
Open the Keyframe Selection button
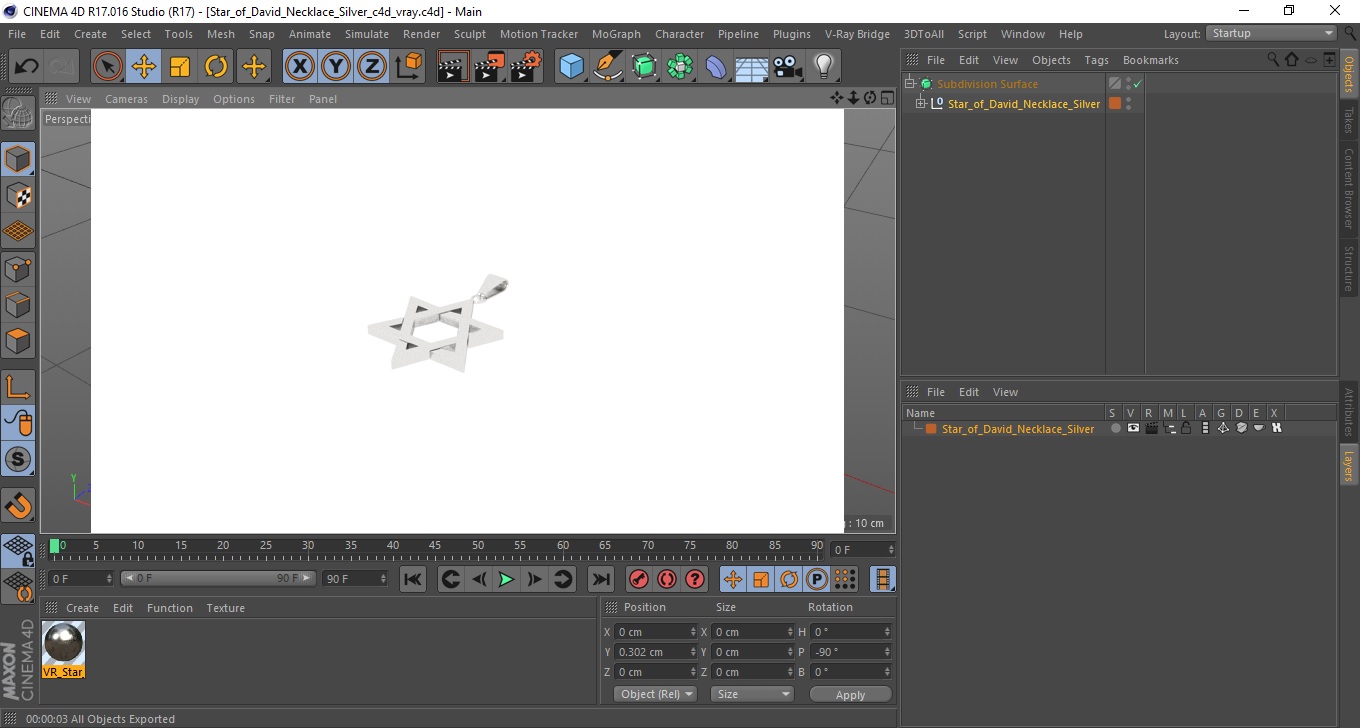point(696,579)
